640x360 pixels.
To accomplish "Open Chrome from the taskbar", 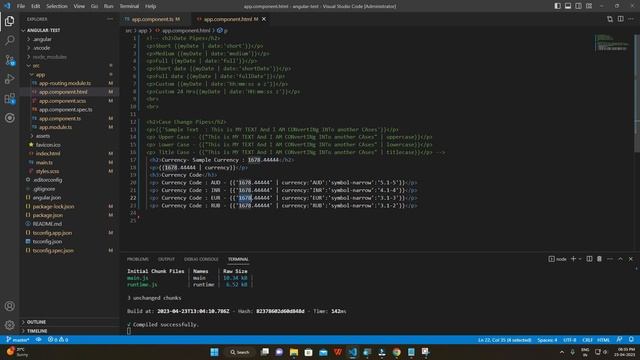I will pos(396,352).
